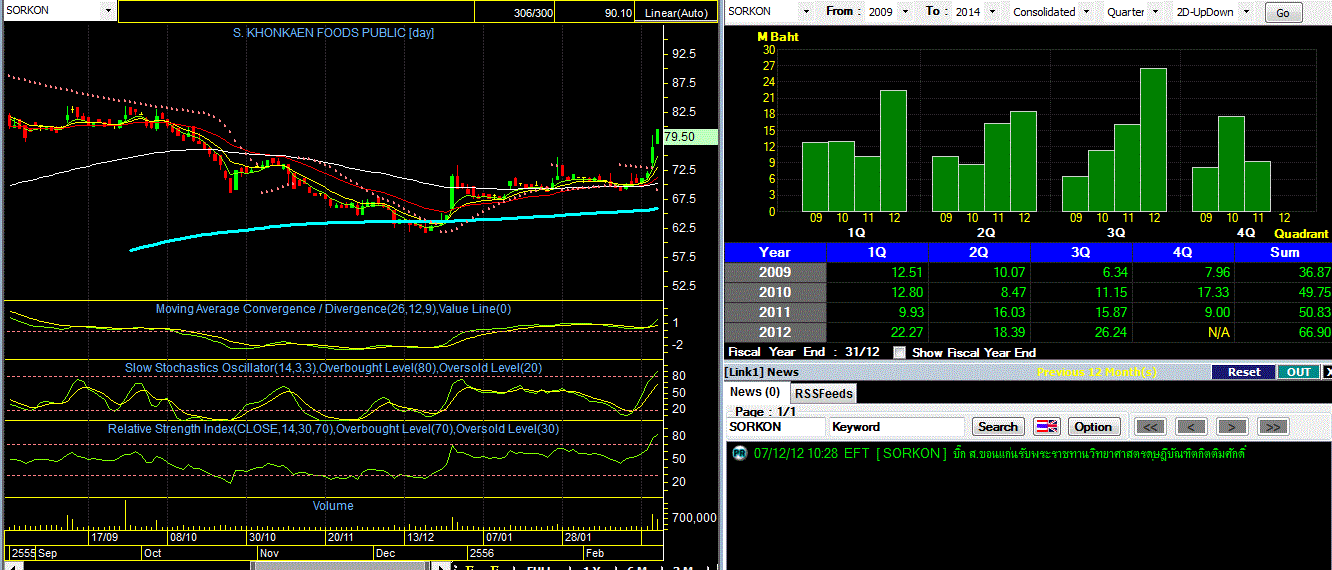This screenshot has width=1332, height=570.
Task: Click the N/A cell for 2012 4Q
Action: tap(1218, 332)
